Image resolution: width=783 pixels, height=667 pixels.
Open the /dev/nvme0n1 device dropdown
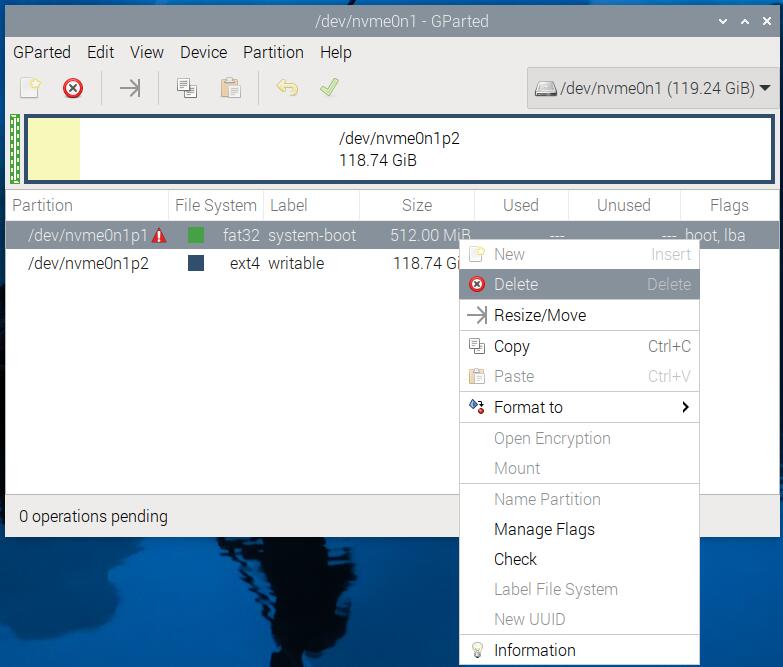pos(653,88)
